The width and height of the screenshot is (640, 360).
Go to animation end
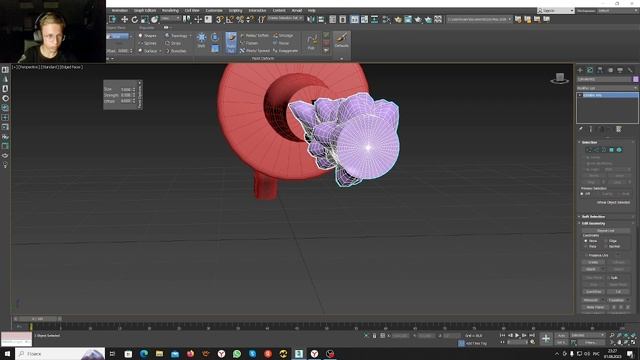[x=532, y=335]
